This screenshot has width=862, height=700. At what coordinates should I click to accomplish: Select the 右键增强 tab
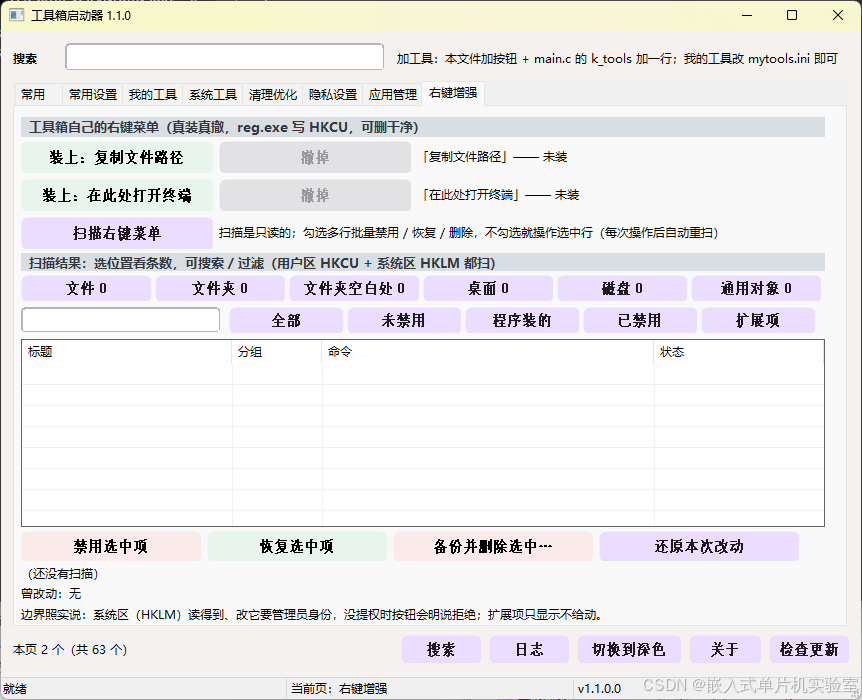click(453, 93)
